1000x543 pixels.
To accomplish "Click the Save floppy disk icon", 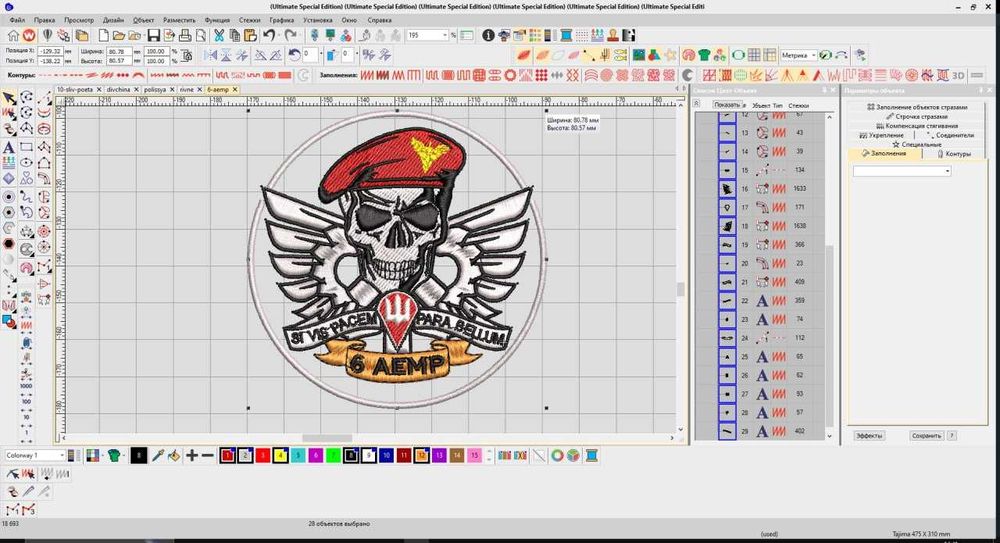I will (154, 36).
